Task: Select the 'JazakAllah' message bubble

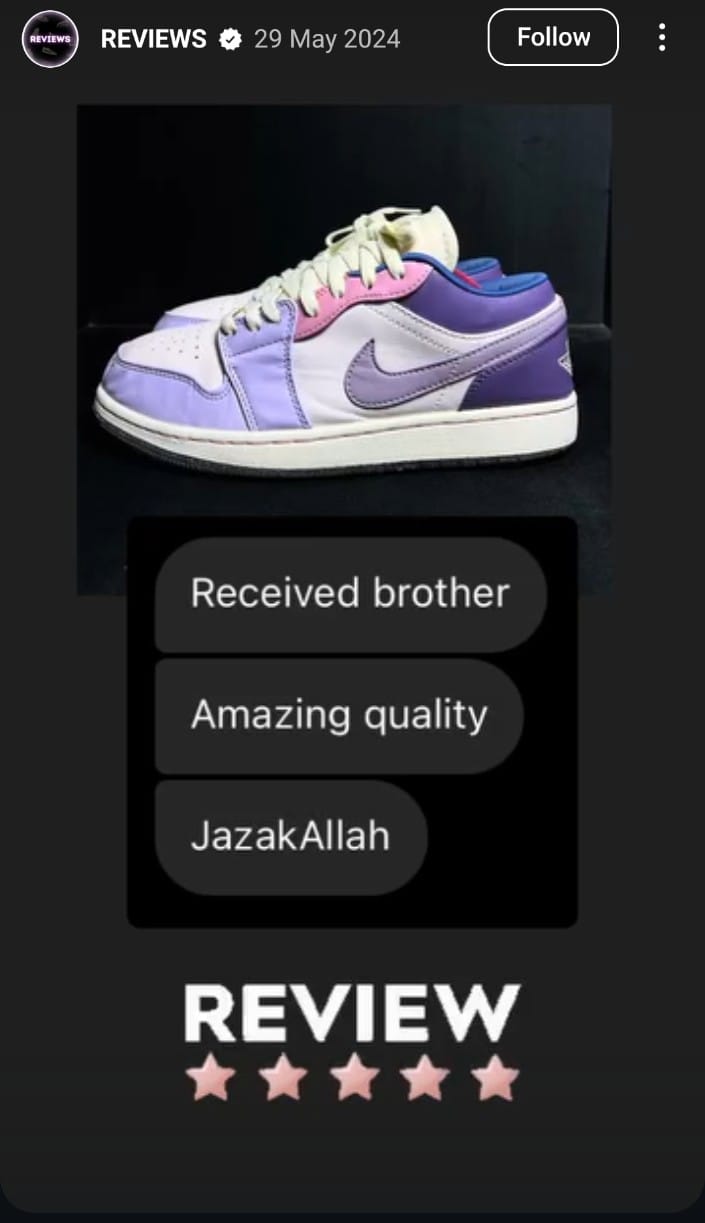Action: (x=291, y=837)
